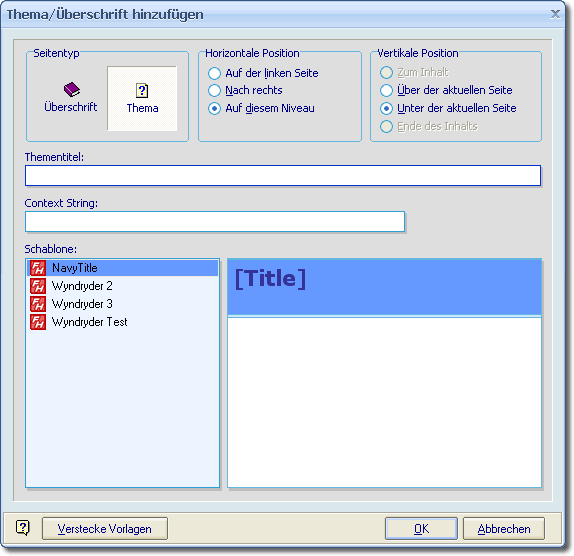The height and width of the screenshot is (556, 574).
Task: Choose 'Unter der aktuellen Seite' option
Action: coord(386,108)
